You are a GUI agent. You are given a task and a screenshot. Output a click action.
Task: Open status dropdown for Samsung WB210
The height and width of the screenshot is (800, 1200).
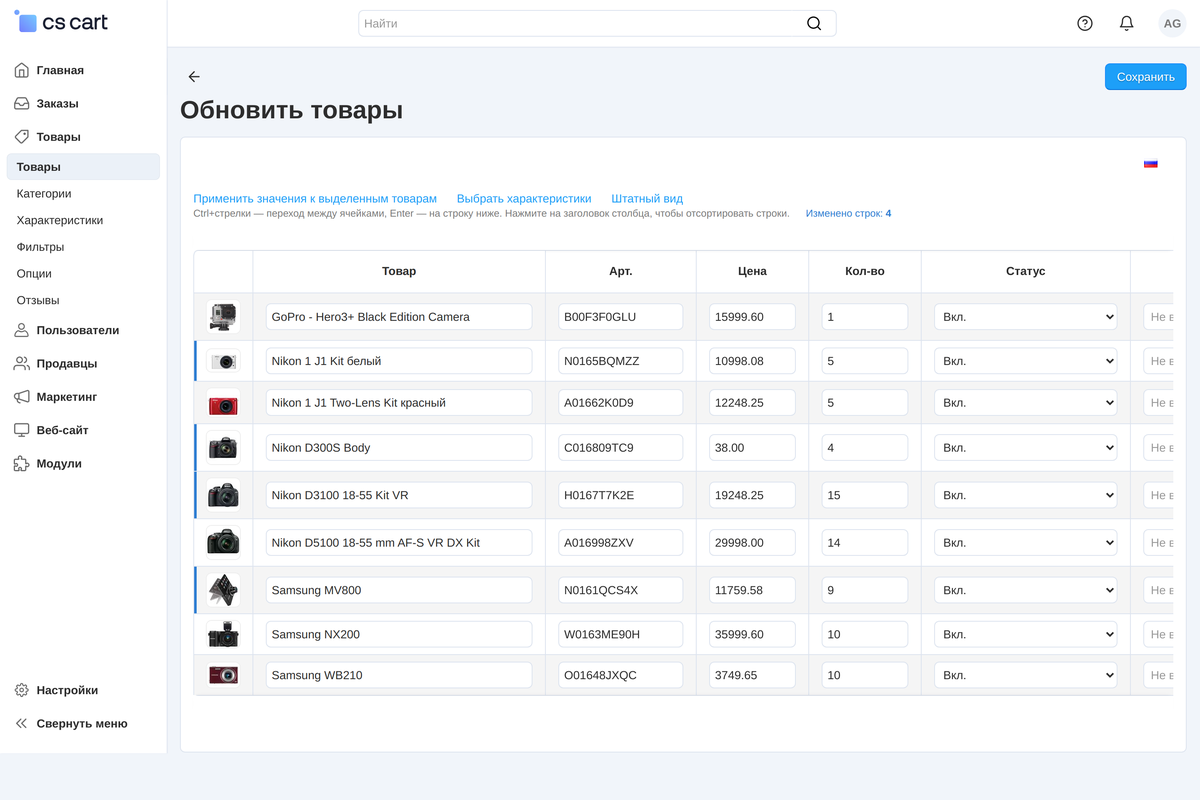click(1025, 675)
